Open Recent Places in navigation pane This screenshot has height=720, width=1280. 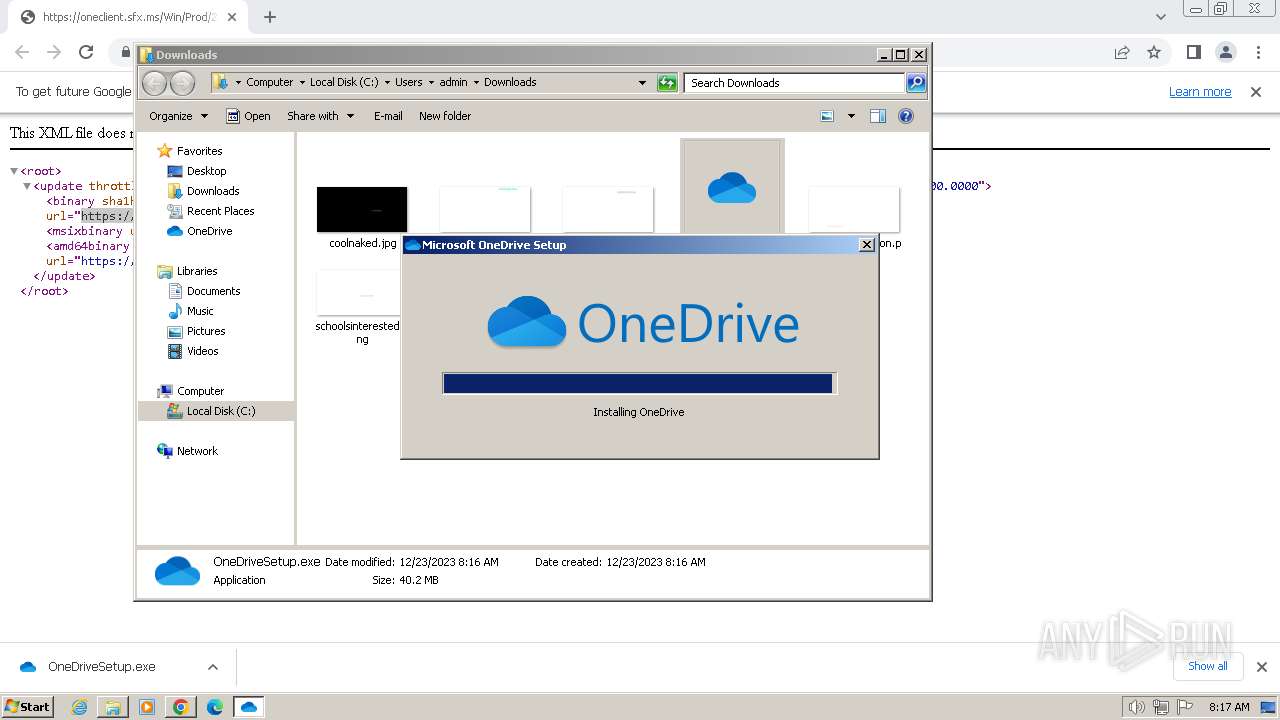[x=211, y=211]
